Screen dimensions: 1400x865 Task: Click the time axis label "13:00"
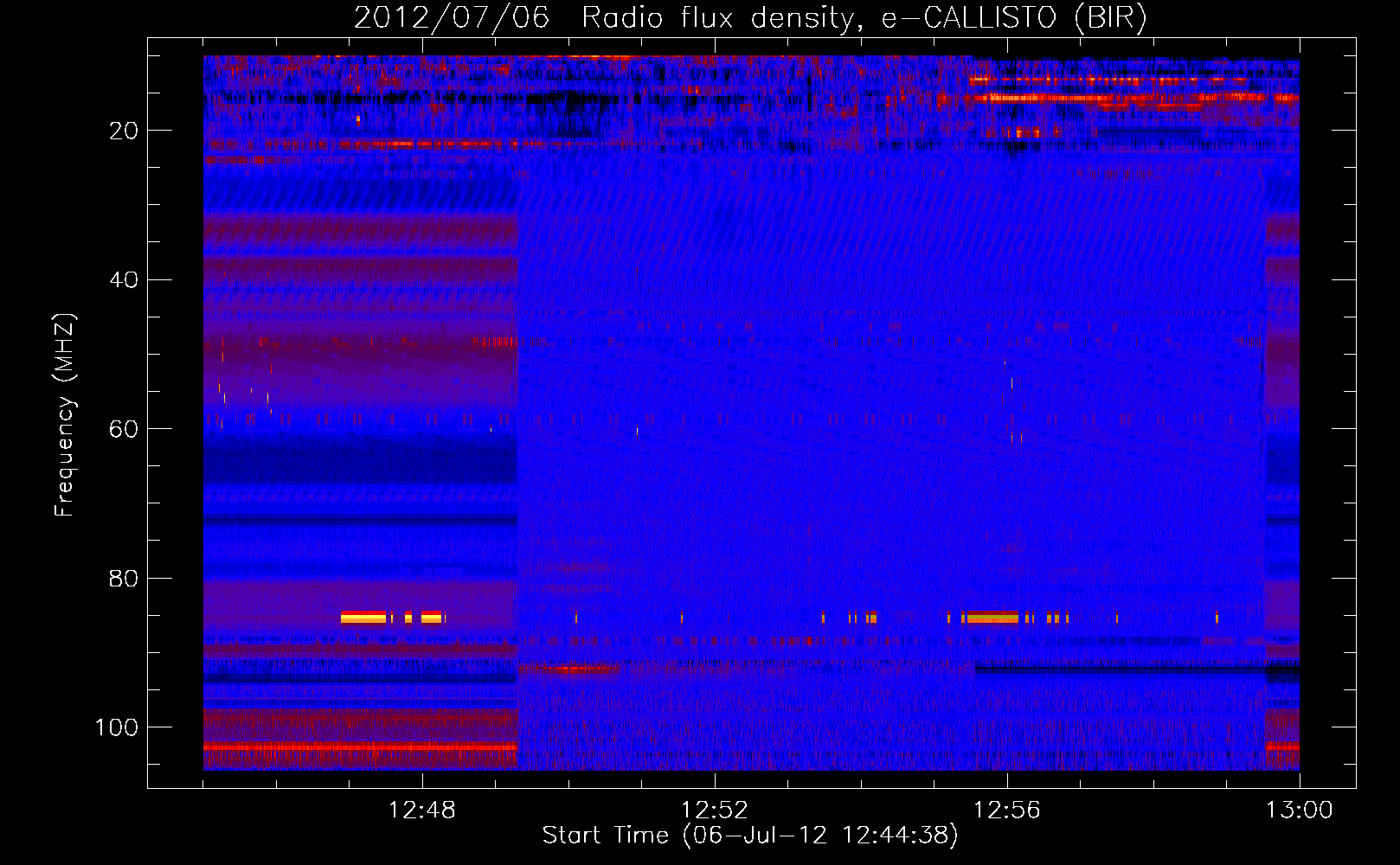[x=1300, y=811]
